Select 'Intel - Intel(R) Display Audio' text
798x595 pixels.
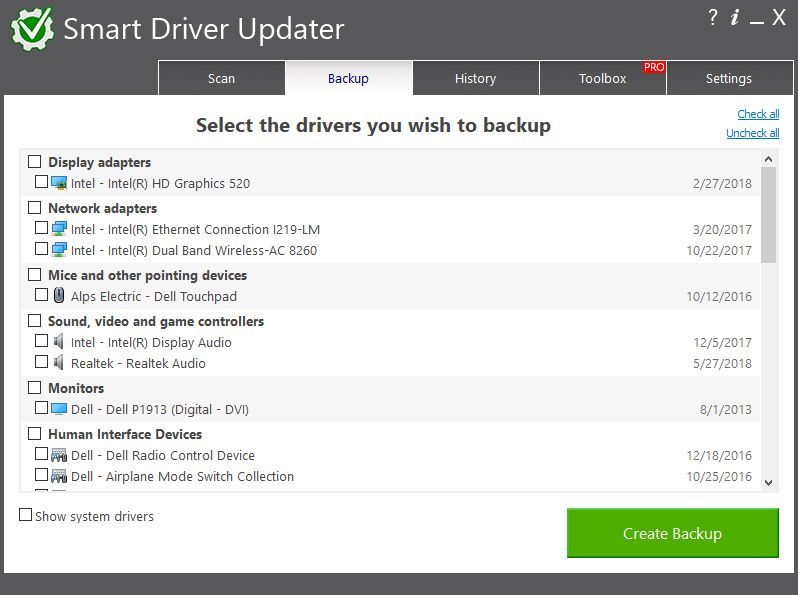(151, 343)
